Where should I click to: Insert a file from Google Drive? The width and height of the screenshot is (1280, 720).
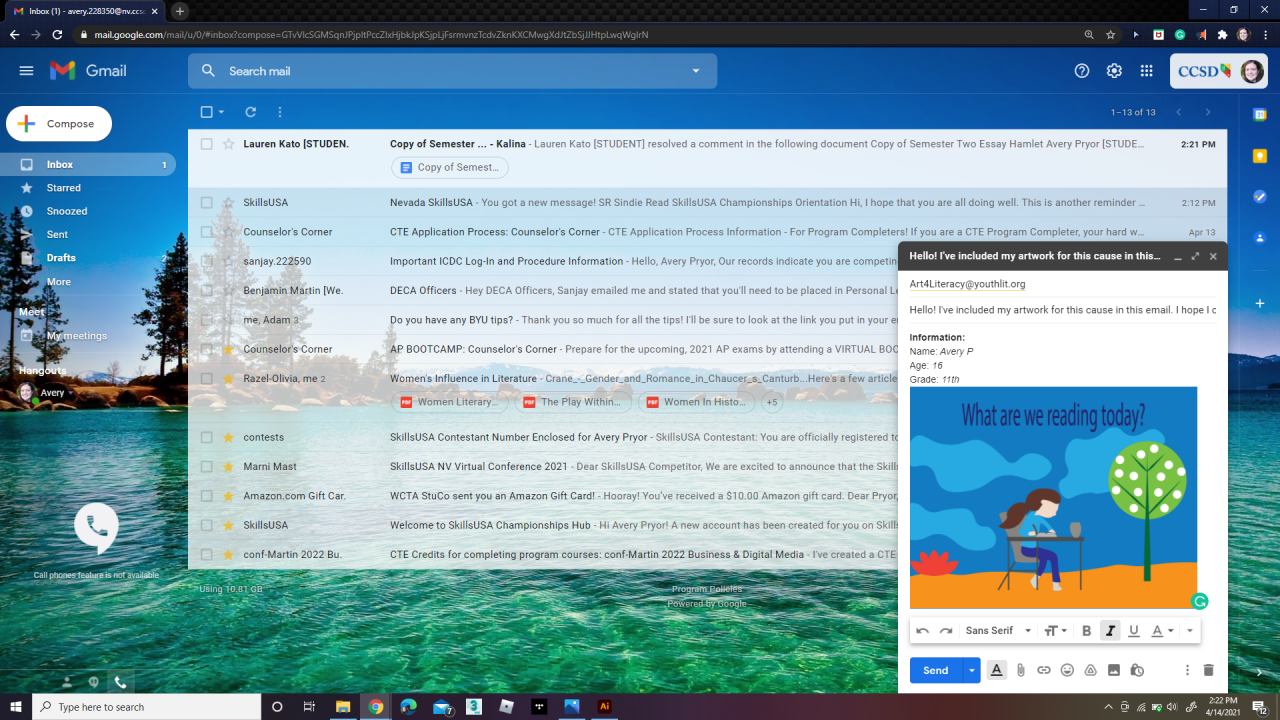(x=1091, y=670)
